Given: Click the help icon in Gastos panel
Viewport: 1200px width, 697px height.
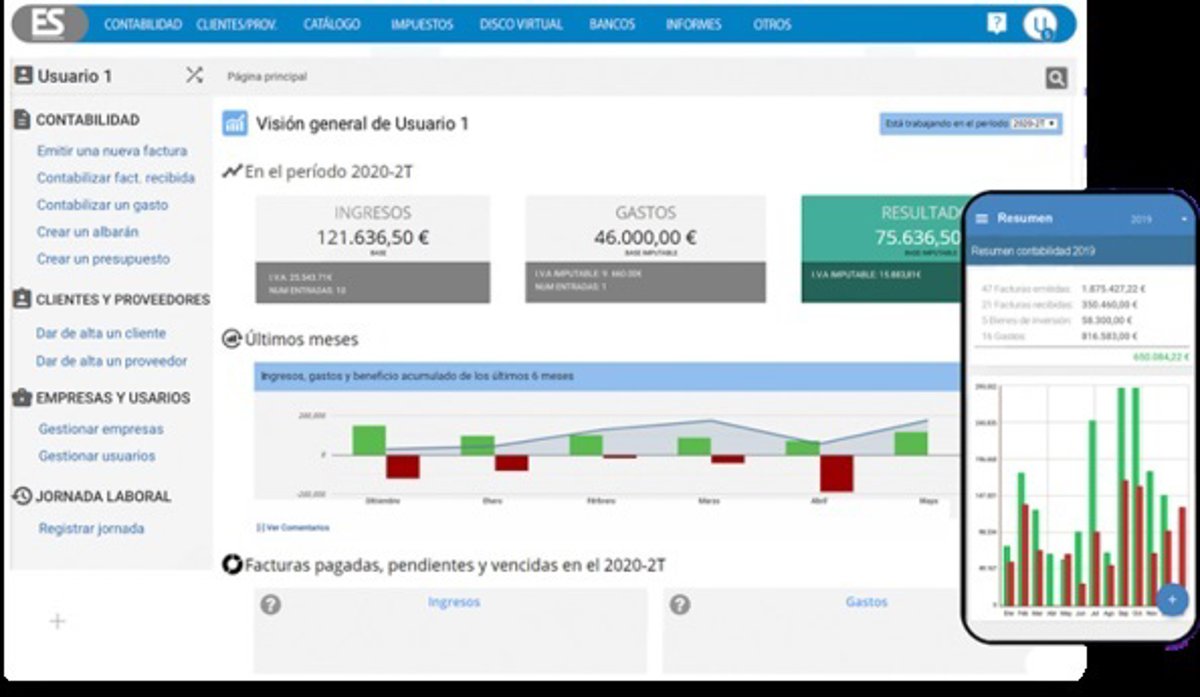Looking at the screenshot, I should tap(680, 604).
